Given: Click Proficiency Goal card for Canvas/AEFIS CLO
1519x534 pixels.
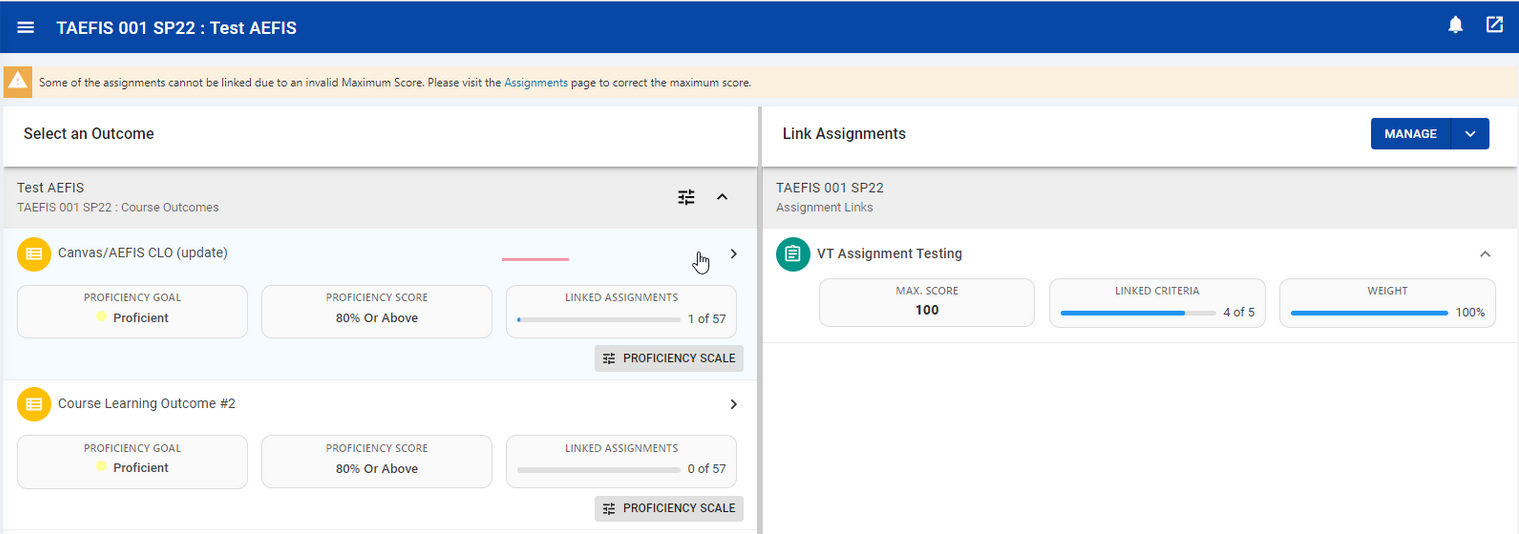Looking at the screenshot, I should coord(132,312).
